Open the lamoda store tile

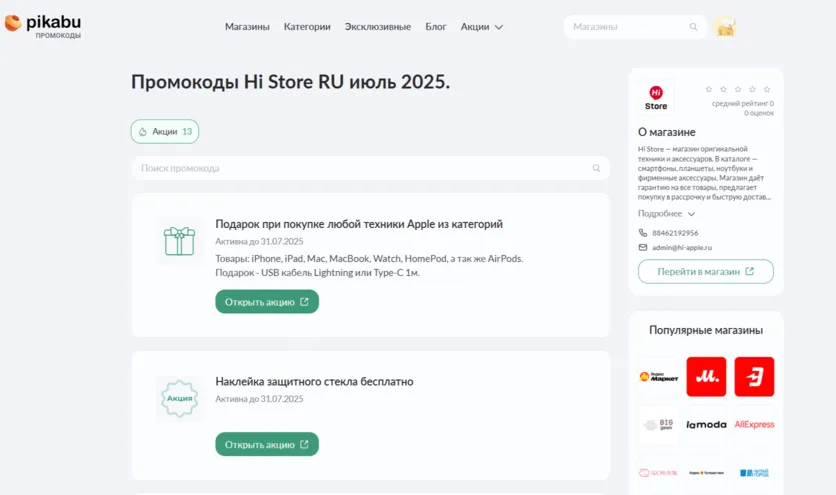[706, 425]
